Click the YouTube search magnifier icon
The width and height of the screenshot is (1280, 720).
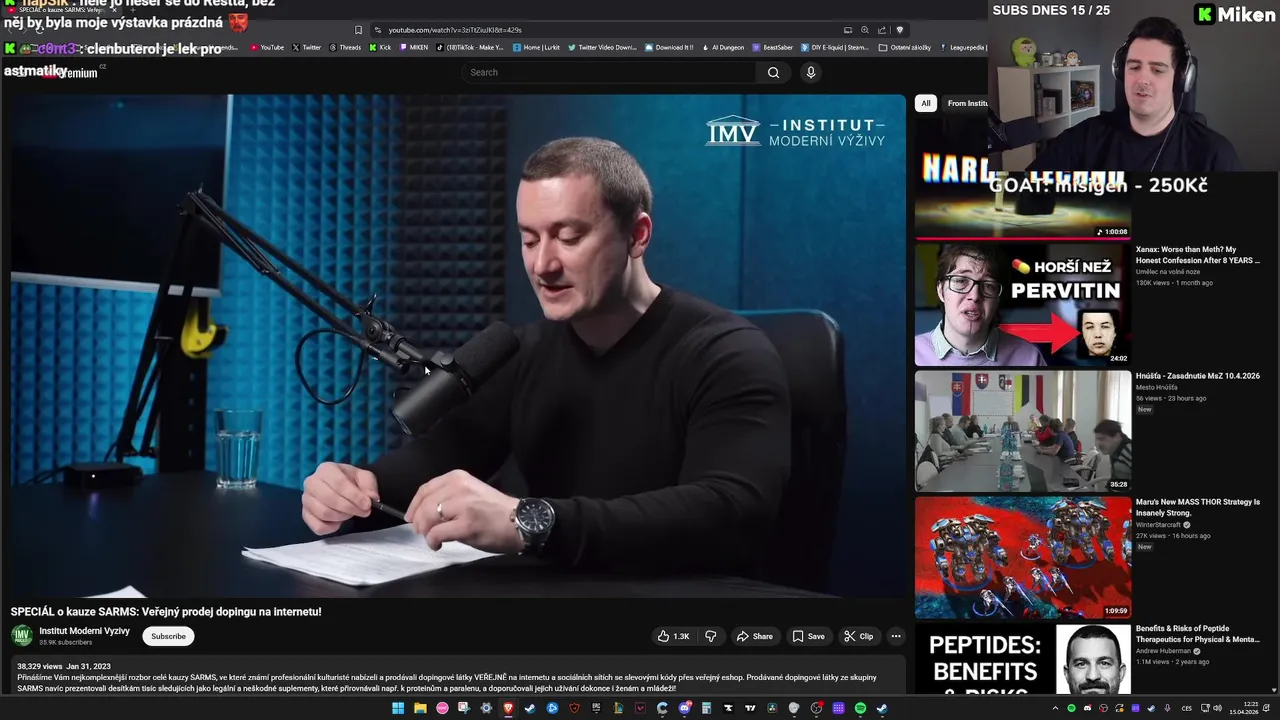(773, 72)
